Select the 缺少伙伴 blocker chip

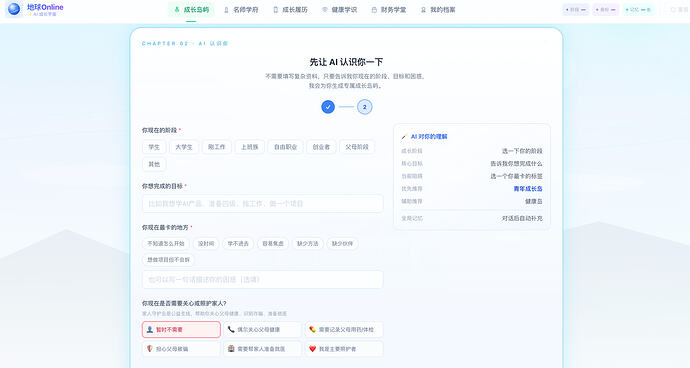[342, 243]
